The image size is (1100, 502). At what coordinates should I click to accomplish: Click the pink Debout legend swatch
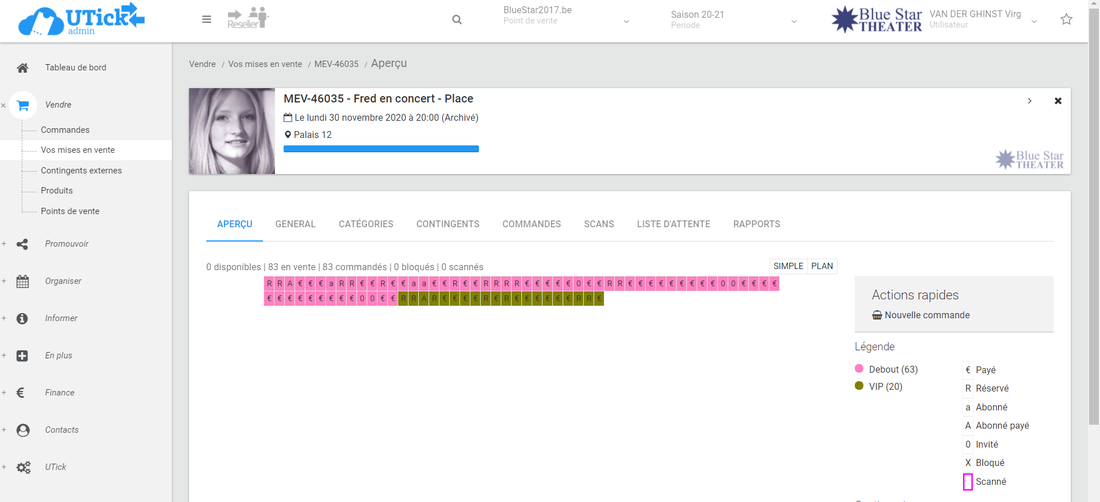(x=859, y=370)
